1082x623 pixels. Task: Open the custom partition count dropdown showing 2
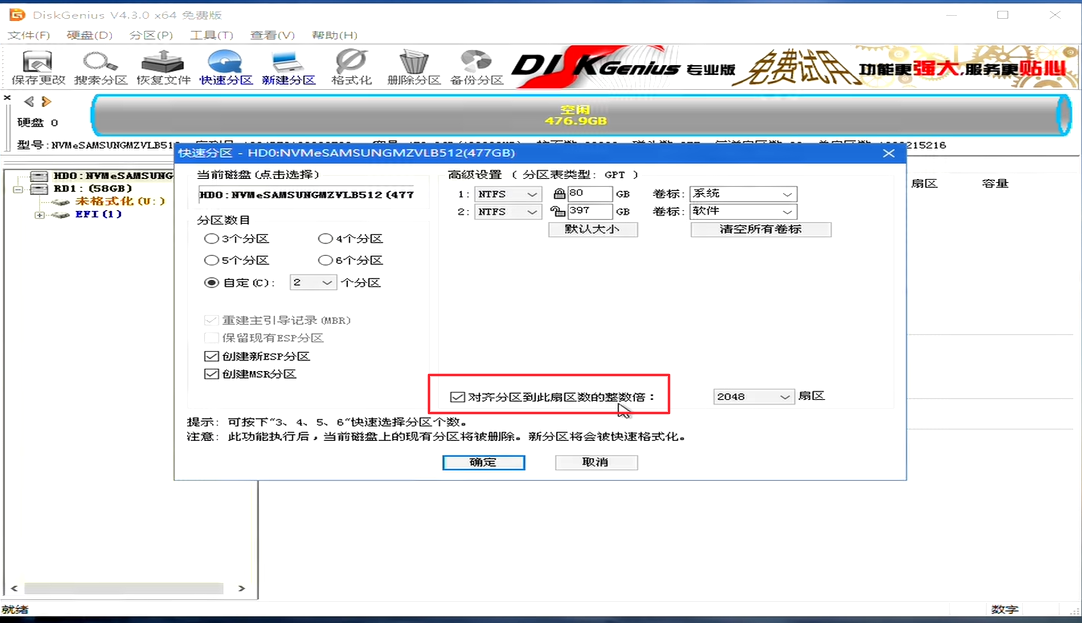pos(313,282)
